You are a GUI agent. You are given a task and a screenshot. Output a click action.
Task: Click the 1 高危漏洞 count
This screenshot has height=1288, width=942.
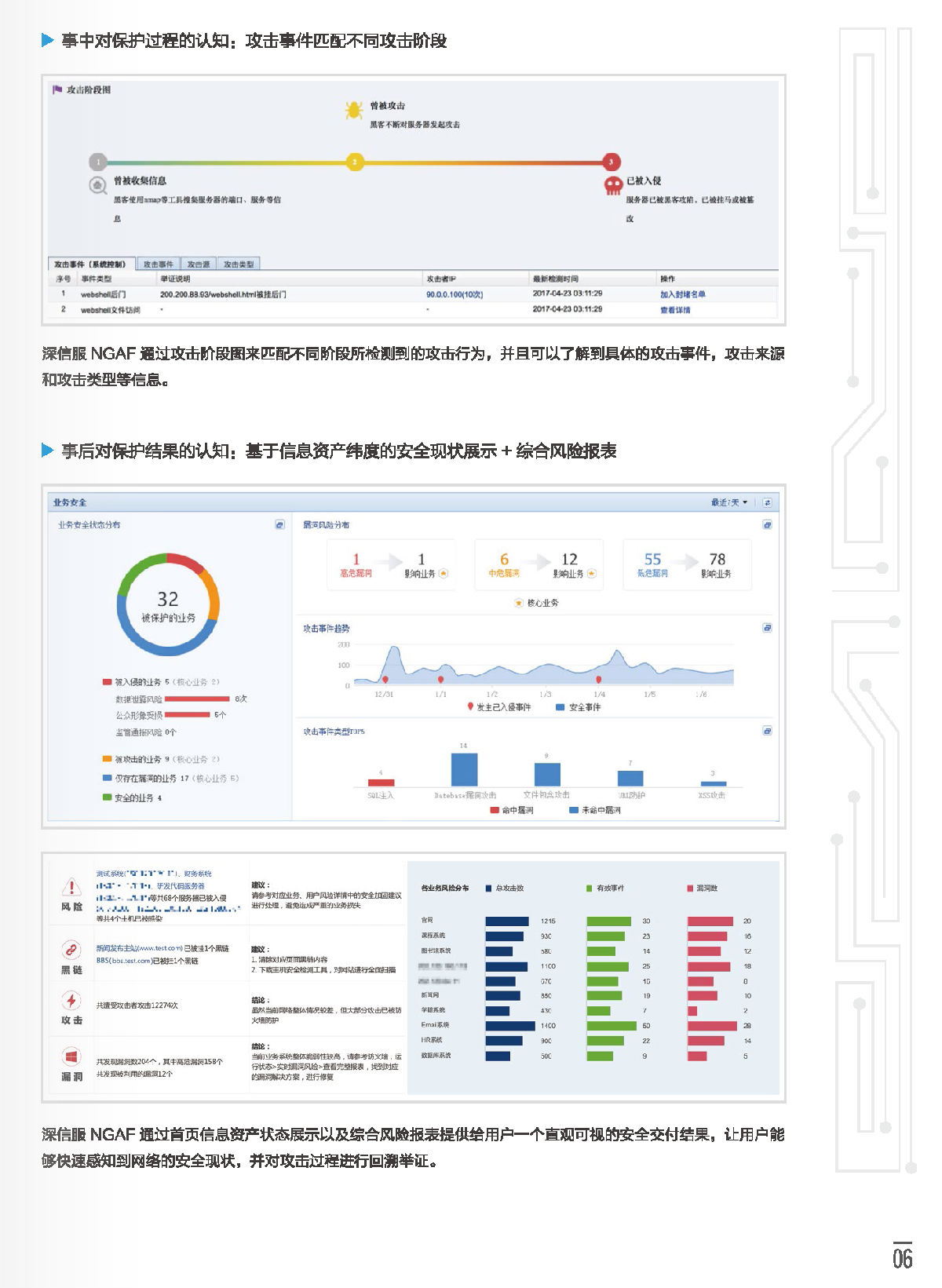(x=356, y=559)
